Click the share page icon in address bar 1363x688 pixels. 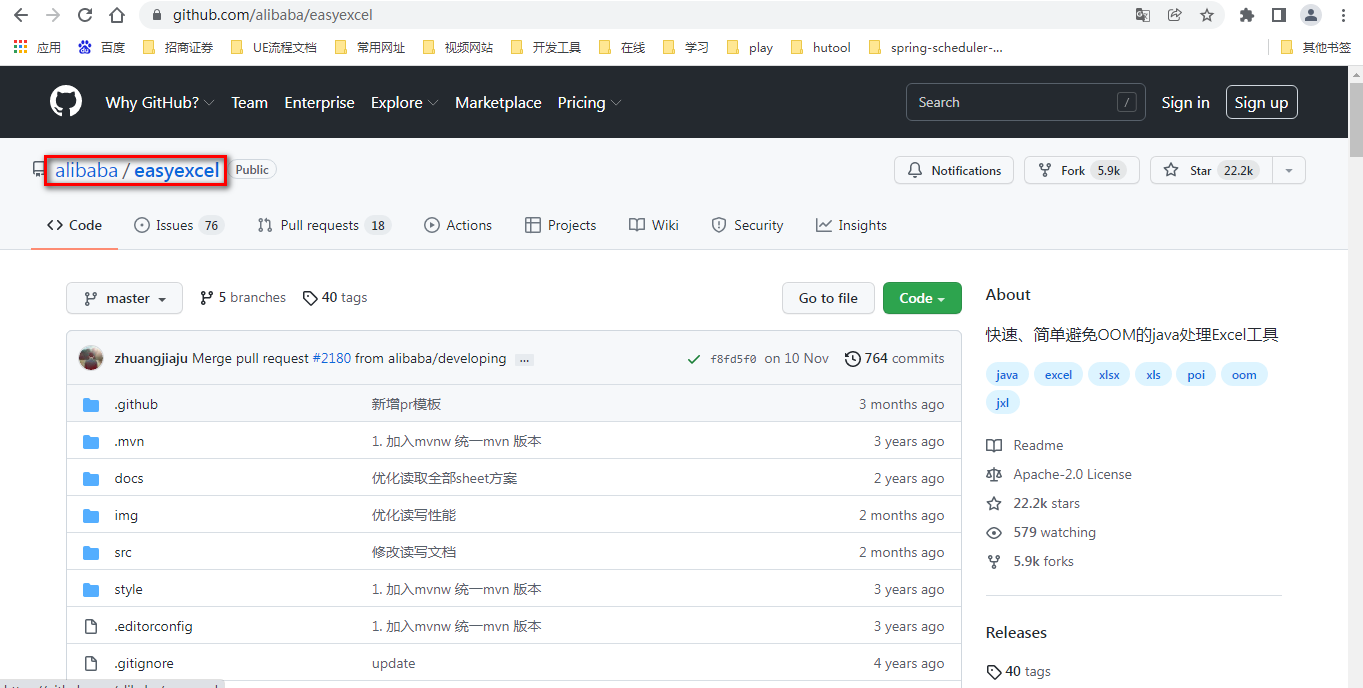pyautogui.click(x=1175, y=15)
